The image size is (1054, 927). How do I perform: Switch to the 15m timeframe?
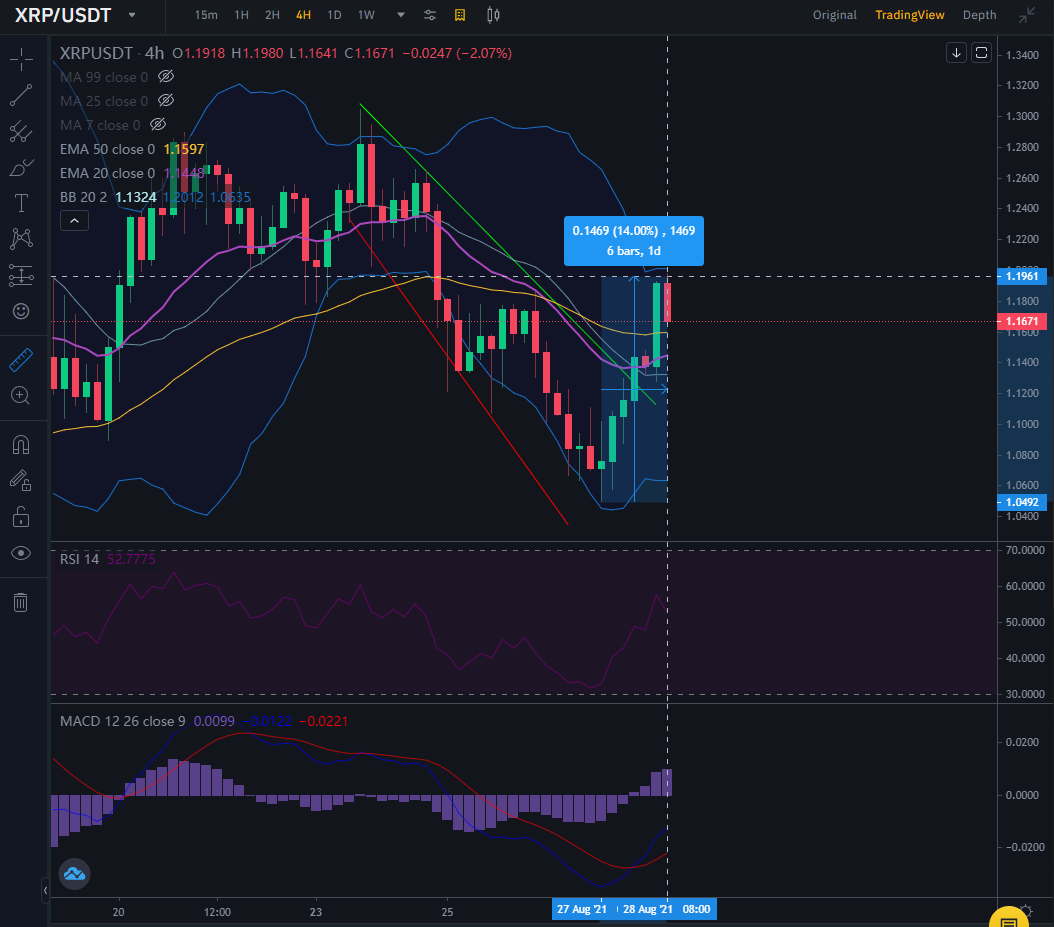206,15
